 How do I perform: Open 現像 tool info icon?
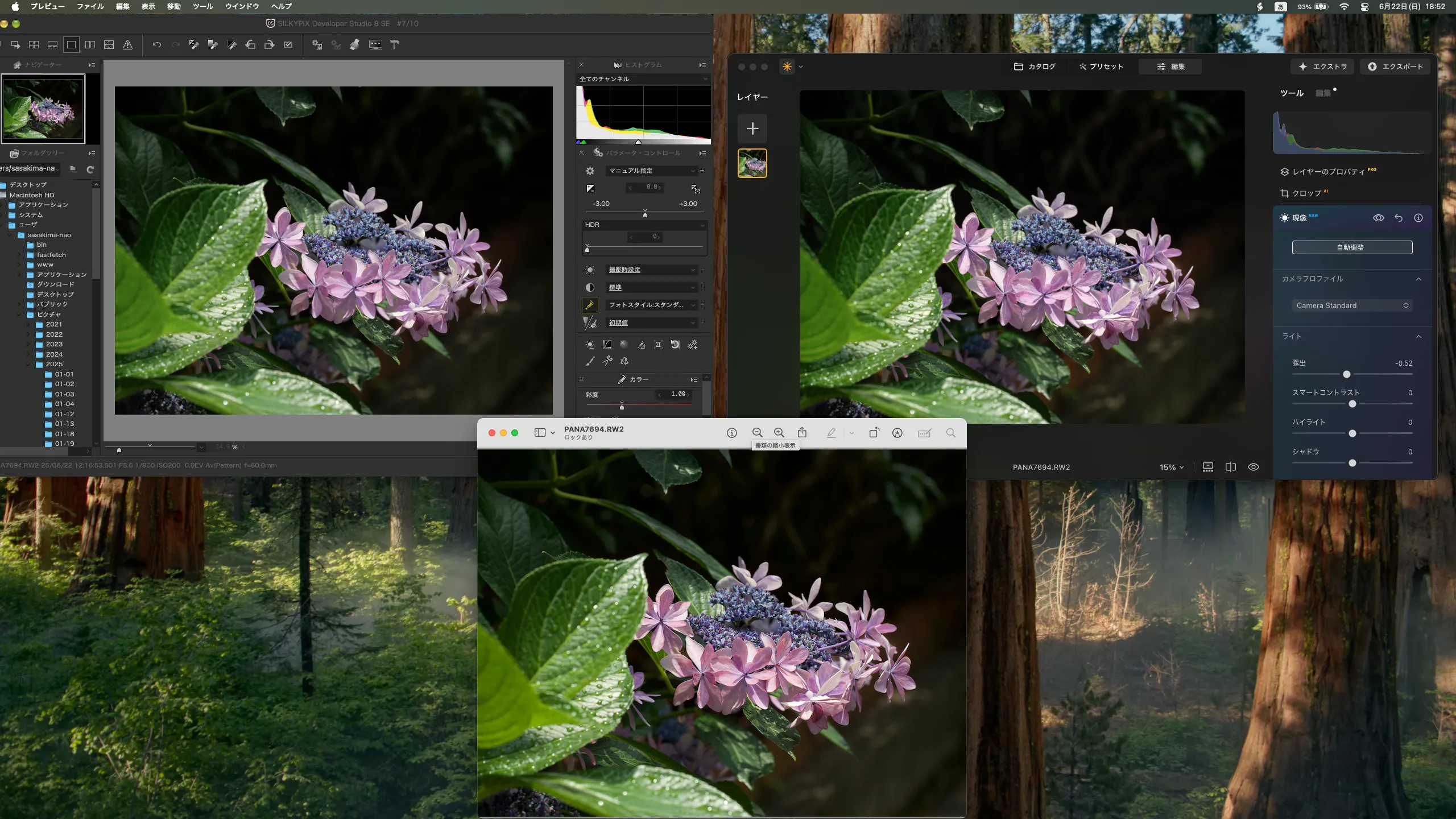pos(1418,218)
